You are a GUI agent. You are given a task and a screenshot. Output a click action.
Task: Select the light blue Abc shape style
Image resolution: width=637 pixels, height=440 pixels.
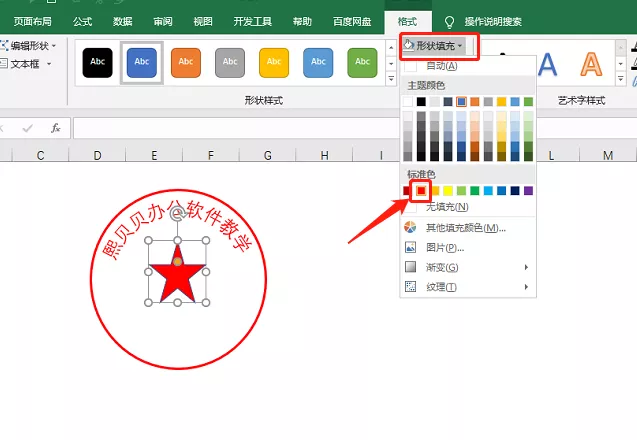[318, 63]
